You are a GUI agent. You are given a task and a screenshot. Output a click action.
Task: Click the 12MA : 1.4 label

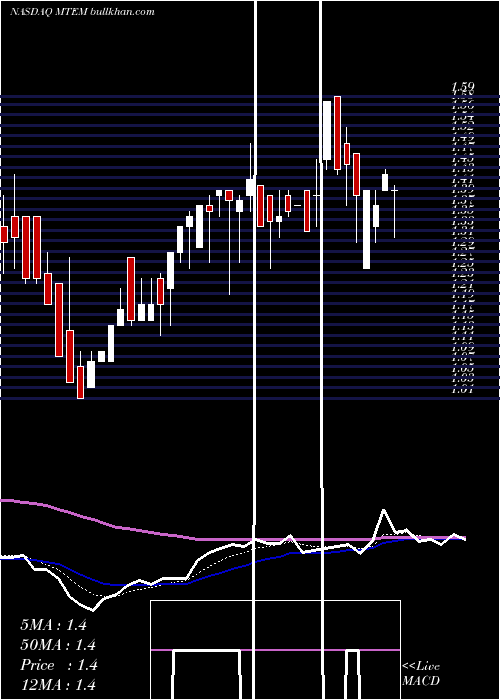(x=58, y=685)
